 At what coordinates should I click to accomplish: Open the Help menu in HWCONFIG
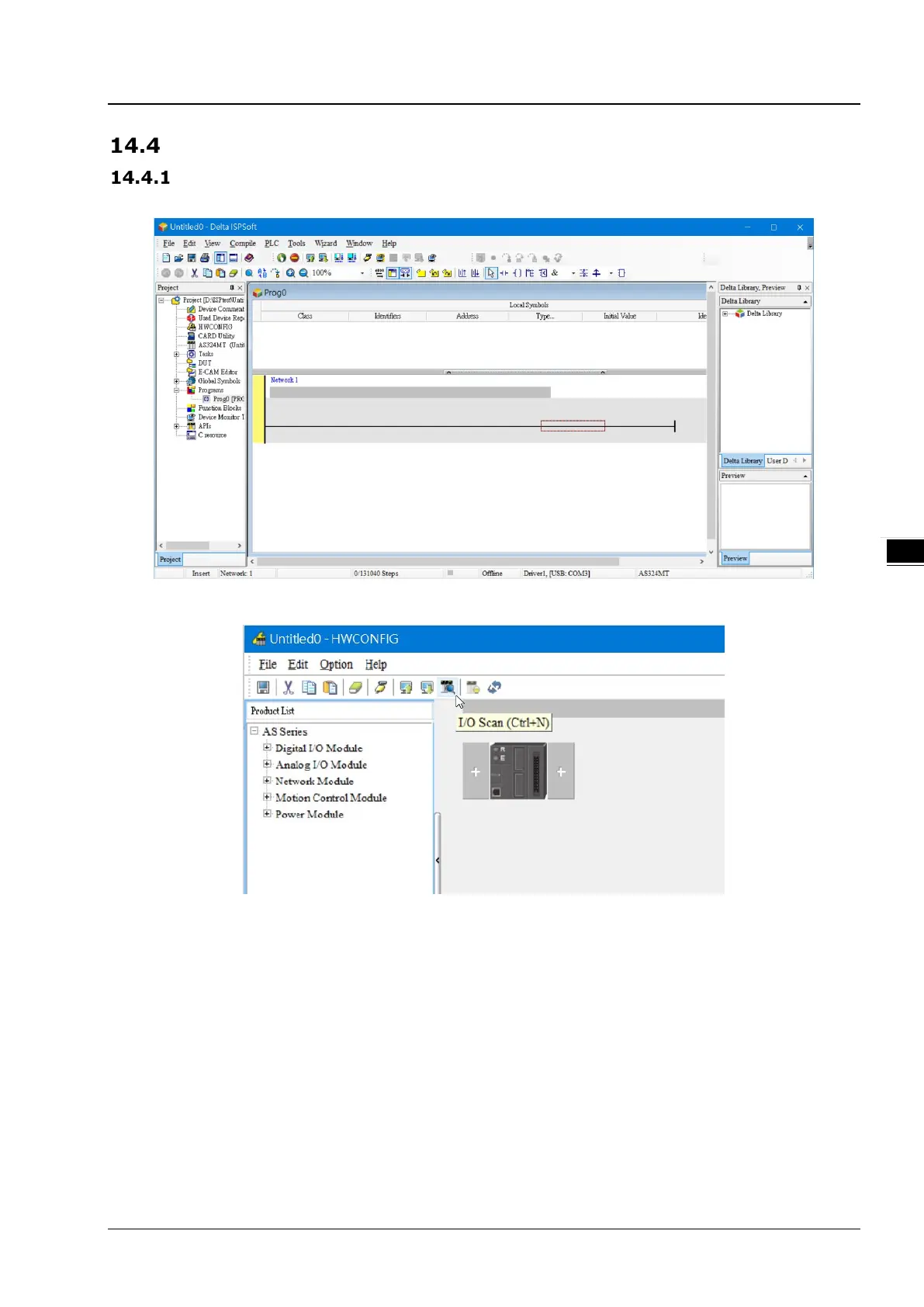376,664
